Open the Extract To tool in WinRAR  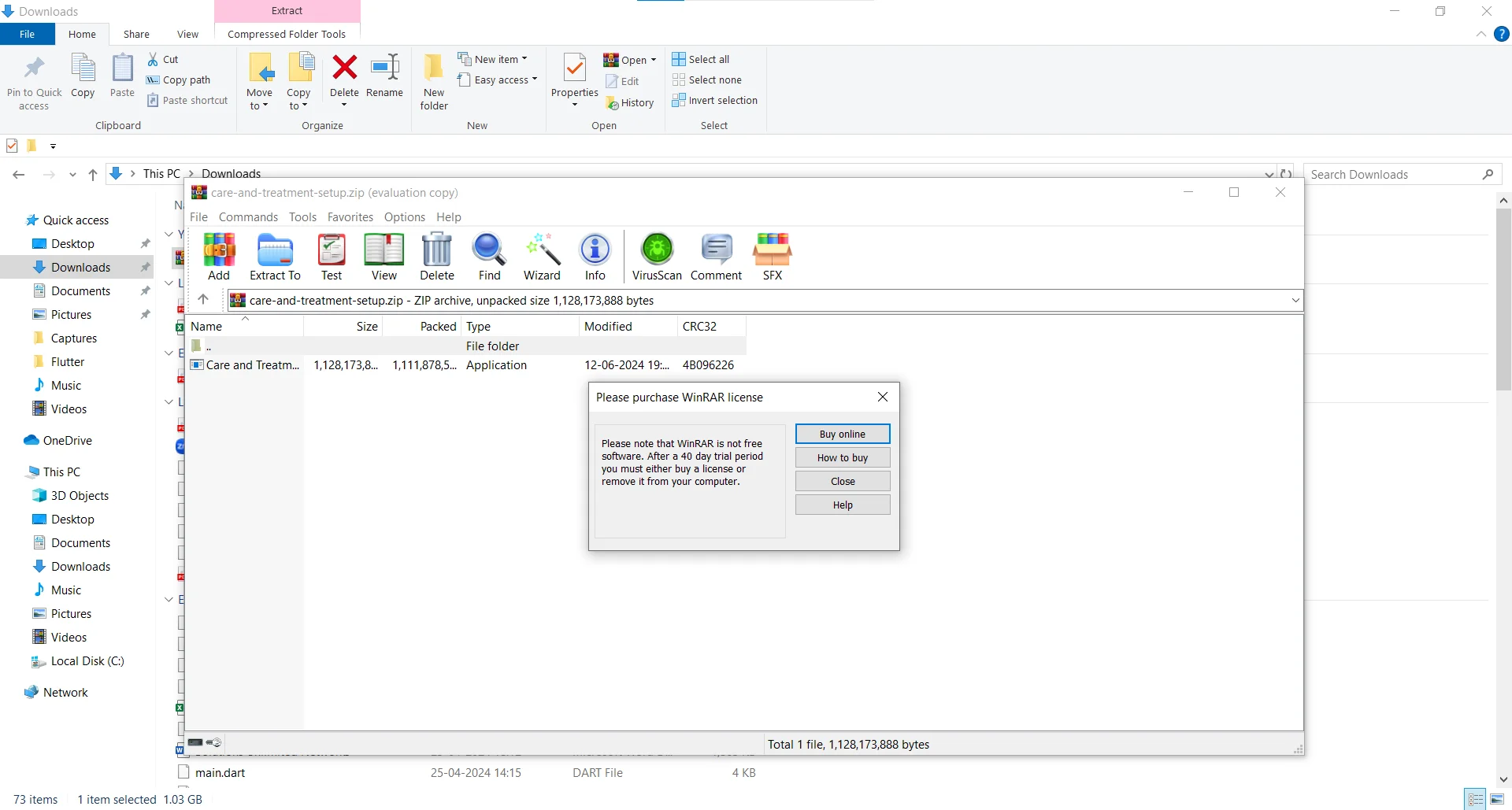coord(275,257)
